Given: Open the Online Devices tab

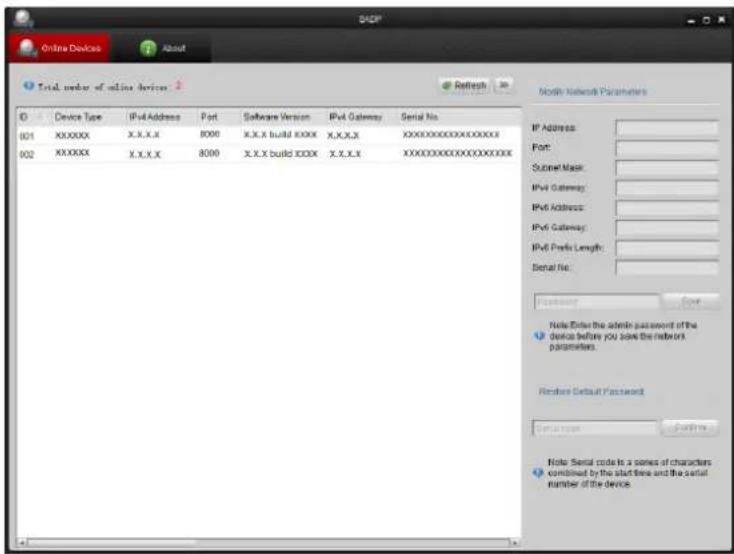Looking at the screenshot, I should click(x=59, y=48).
